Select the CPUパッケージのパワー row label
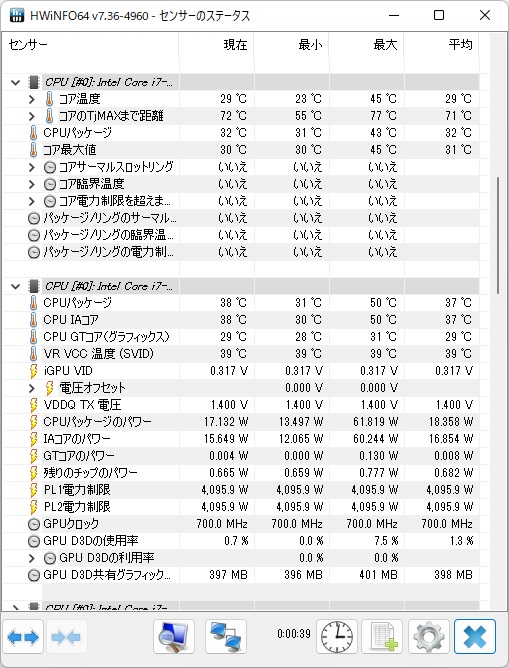This screenshot has height=668, width=509. point(97,422)
